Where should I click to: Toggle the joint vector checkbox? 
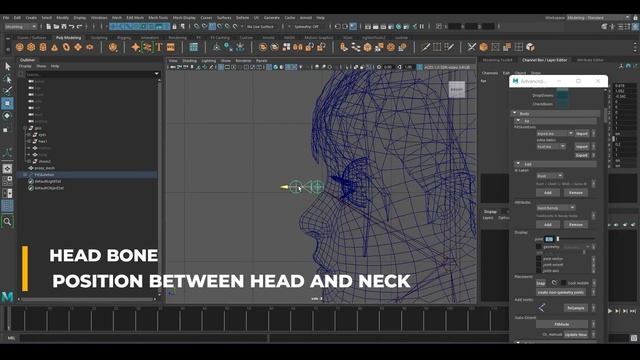(x=539, y=259)
